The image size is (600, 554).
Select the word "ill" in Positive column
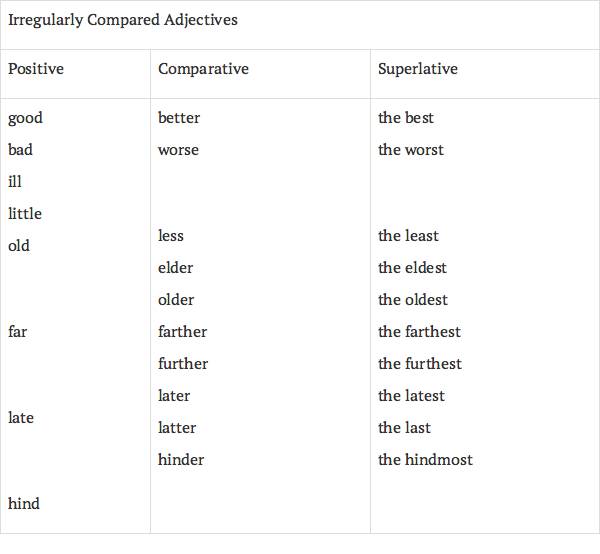click(x=14, y=182)
